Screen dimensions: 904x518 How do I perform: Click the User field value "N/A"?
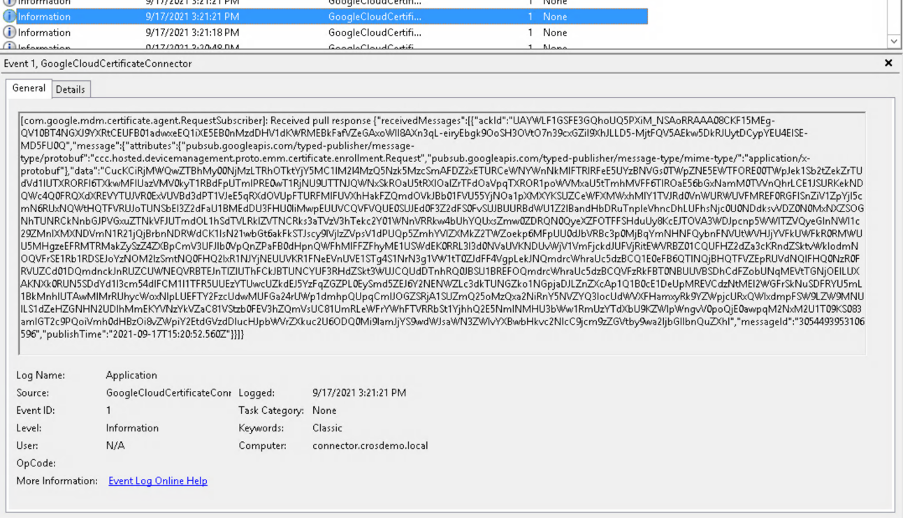tap(115, 446)
